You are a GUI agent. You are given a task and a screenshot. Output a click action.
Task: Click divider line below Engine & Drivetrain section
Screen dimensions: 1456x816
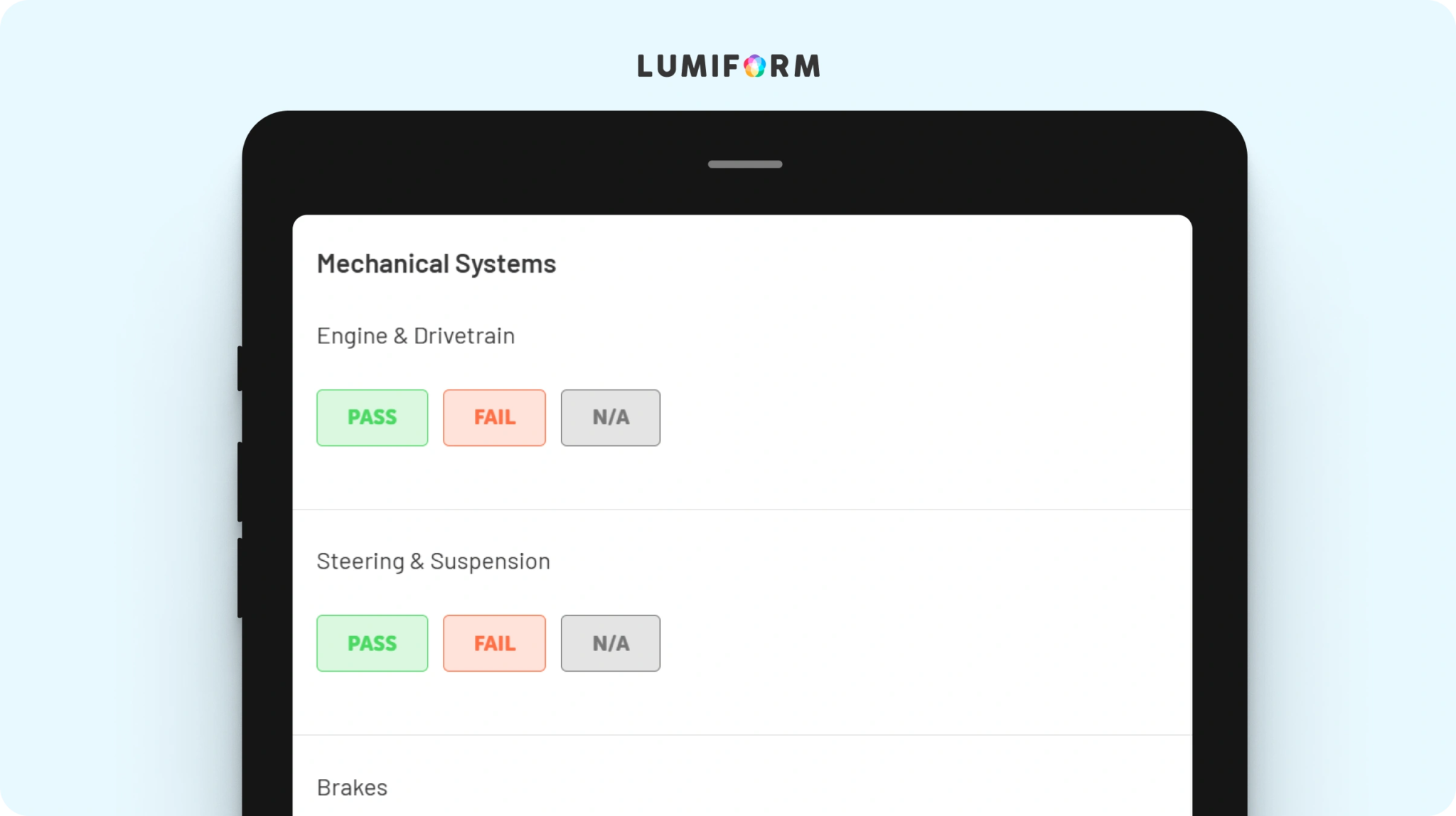tap(742, 509)
